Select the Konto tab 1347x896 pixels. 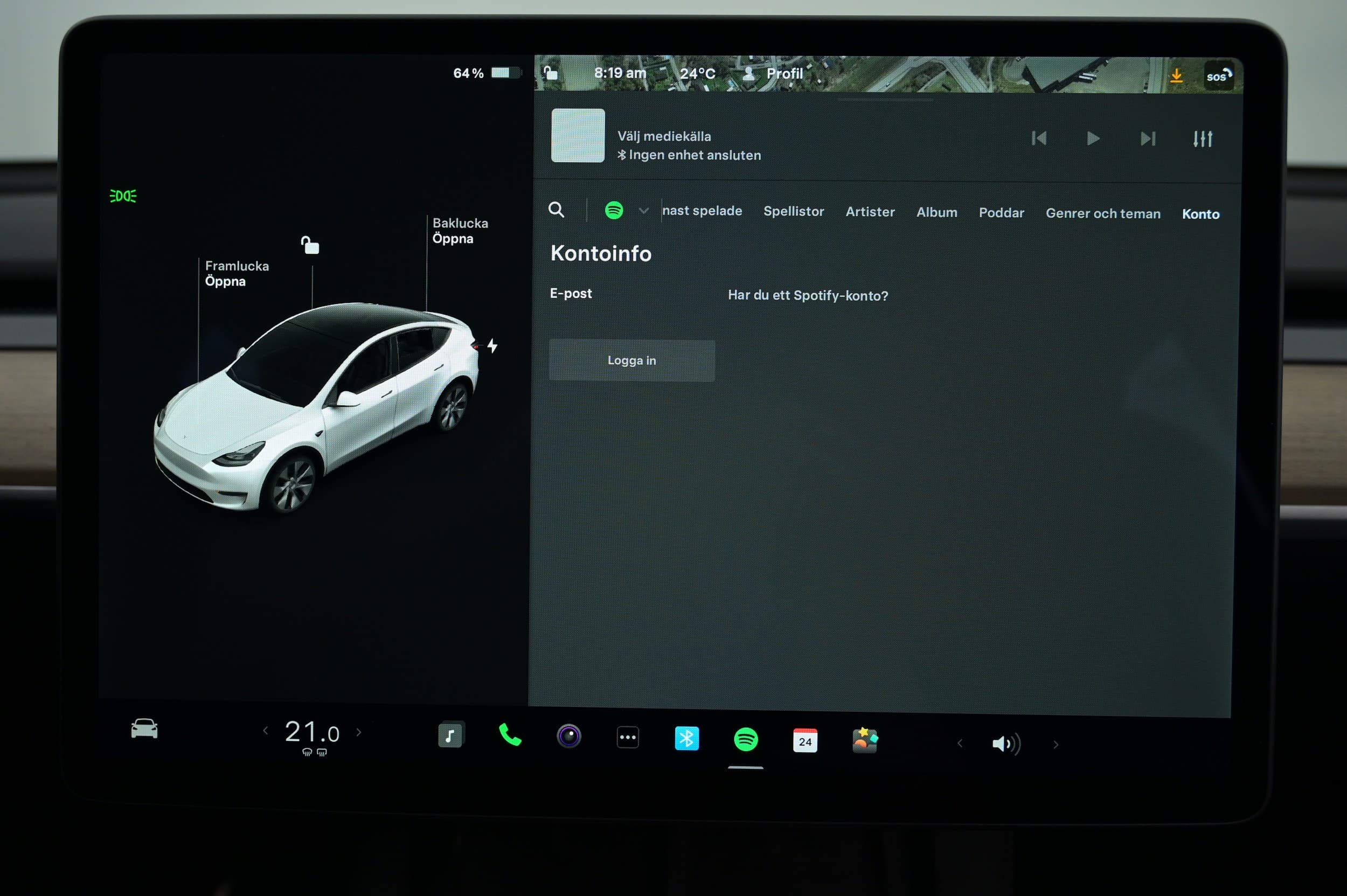pyautogui.click(x=1200, y=214)
